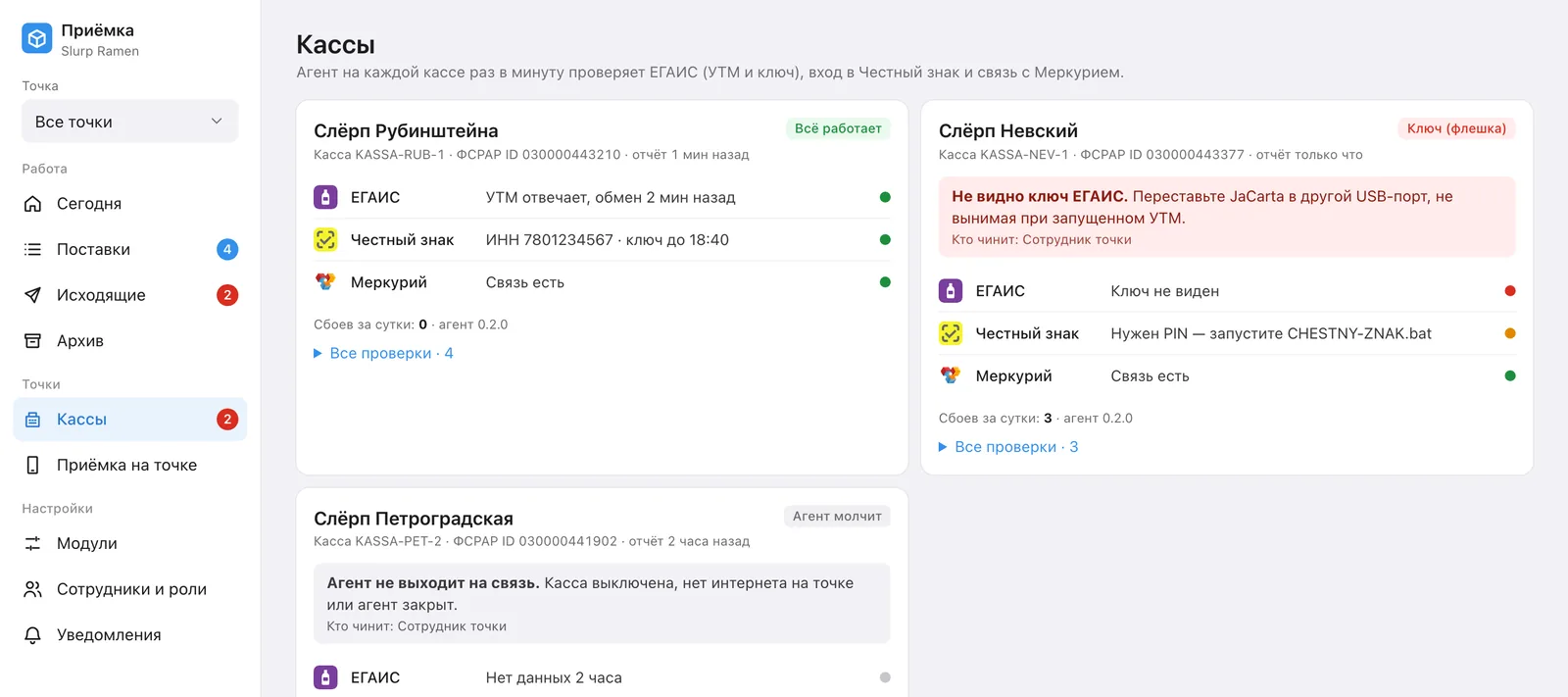Viewport: 1568px width, 697px height.
Task: Click the paper plane icon for Исходящие
Action: click(32, 295)
